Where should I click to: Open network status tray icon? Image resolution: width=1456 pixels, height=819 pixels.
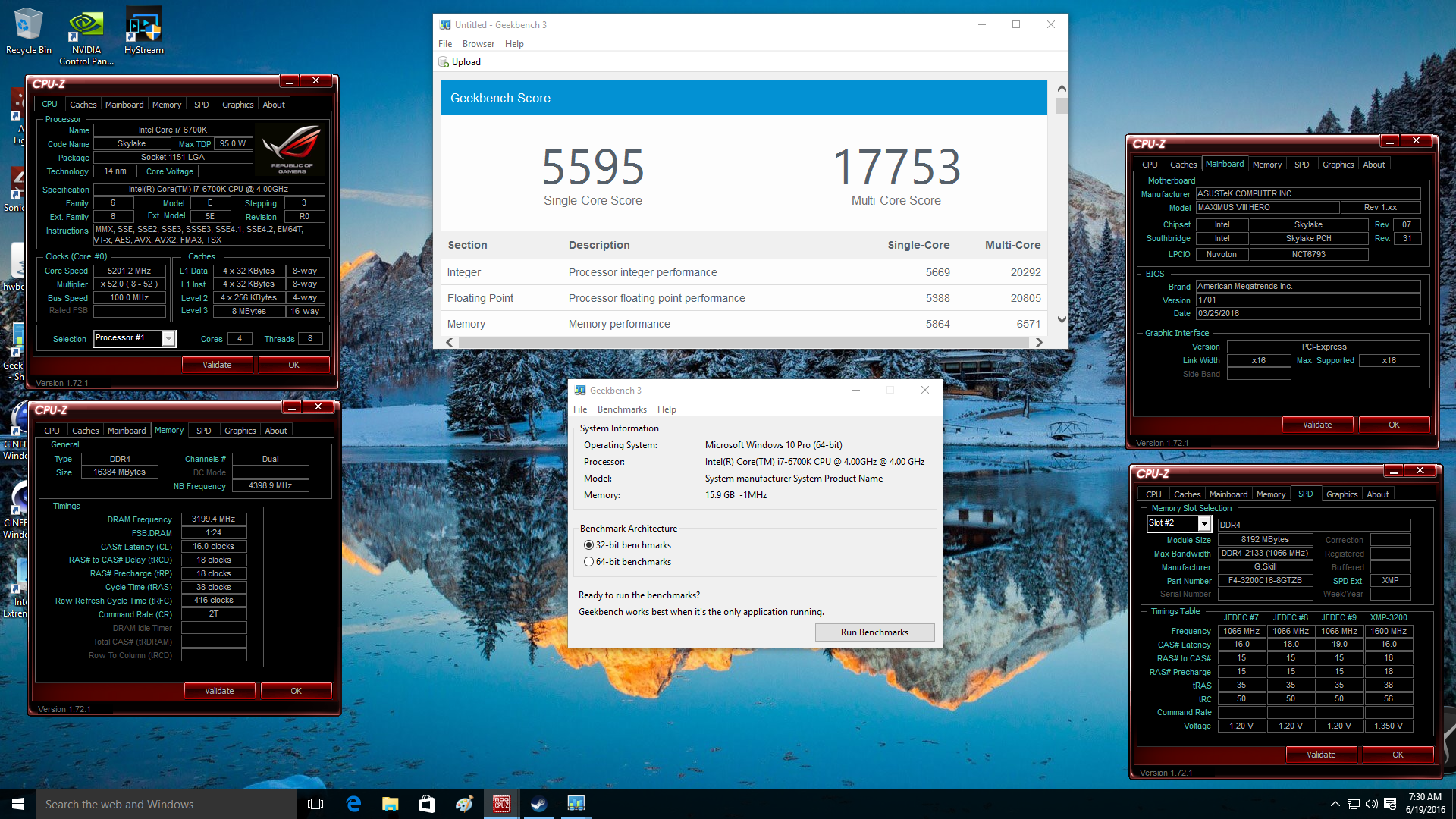[x=1353, y=804]
